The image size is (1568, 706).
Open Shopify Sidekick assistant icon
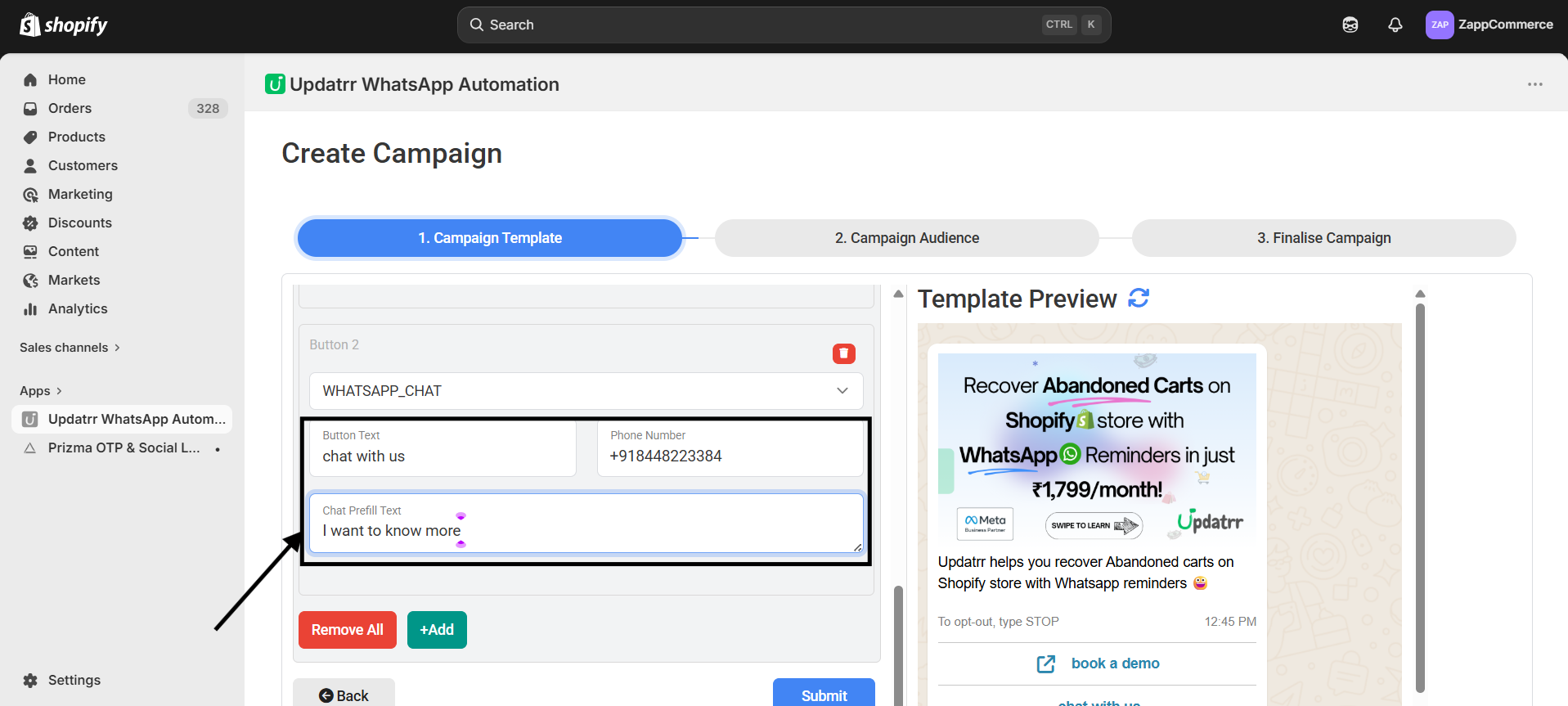click(x=1350, y=25)
